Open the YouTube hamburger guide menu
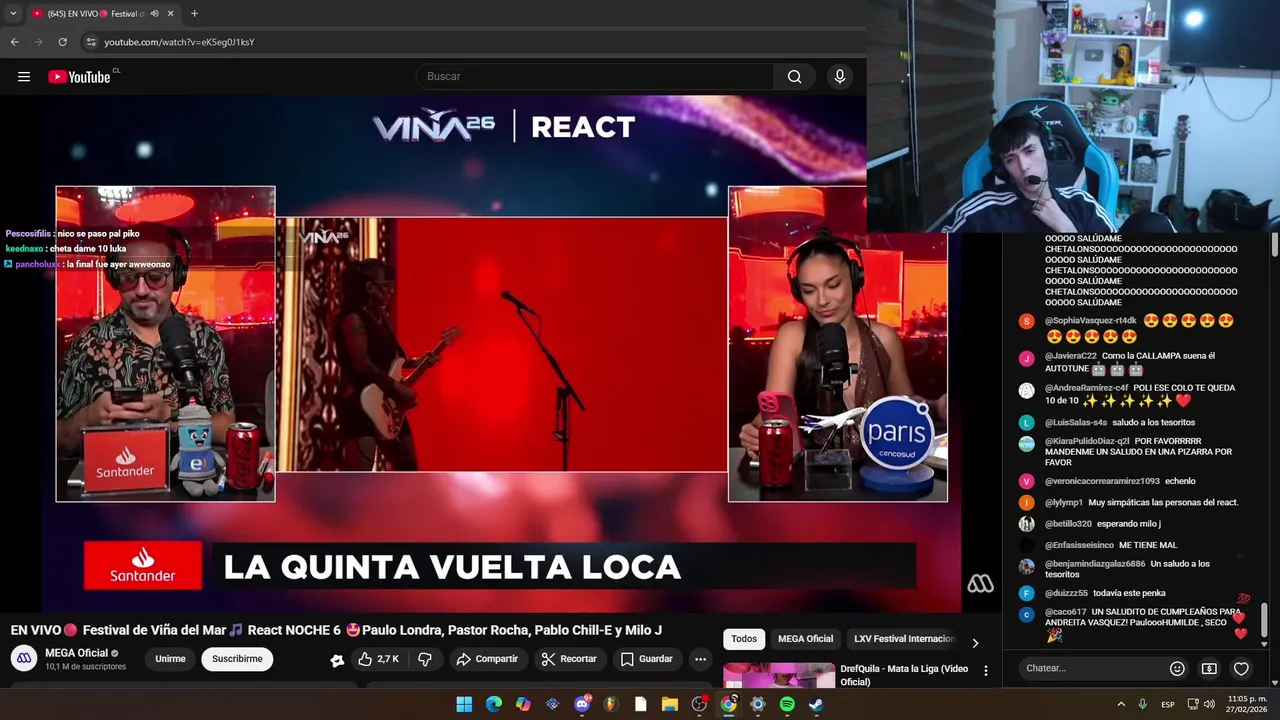The width and height of the screenshot is (1280, 720). pos(24,76)
